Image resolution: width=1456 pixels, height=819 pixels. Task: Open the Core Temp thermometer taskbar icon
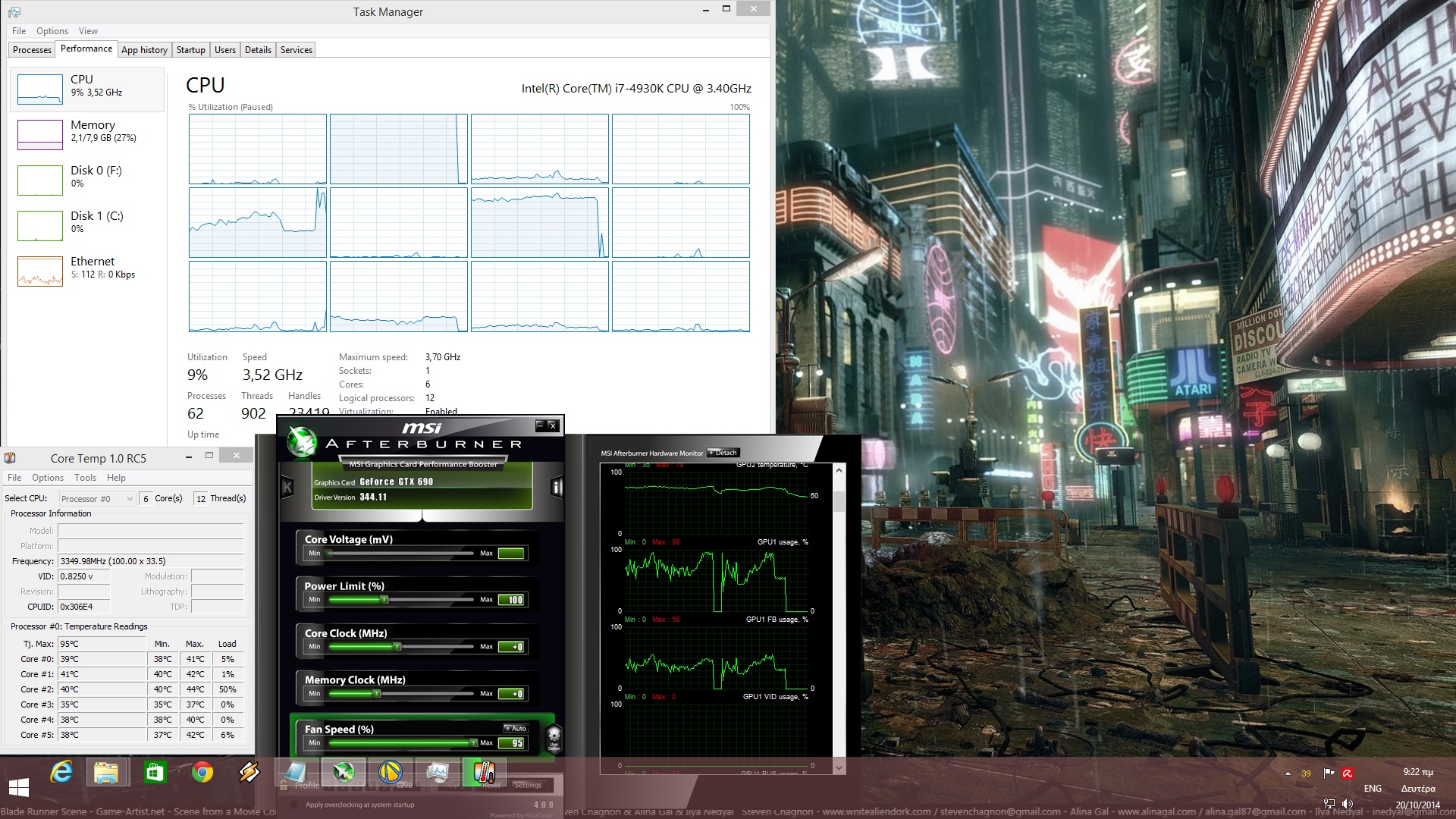483,773
